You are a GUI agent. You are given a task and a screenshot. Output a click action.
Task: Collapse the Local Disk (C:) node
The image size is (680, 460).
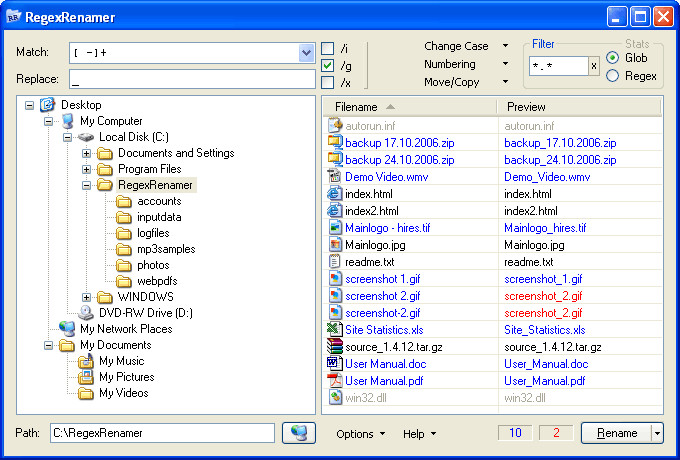pyautogui.click(x=67, y=137)
